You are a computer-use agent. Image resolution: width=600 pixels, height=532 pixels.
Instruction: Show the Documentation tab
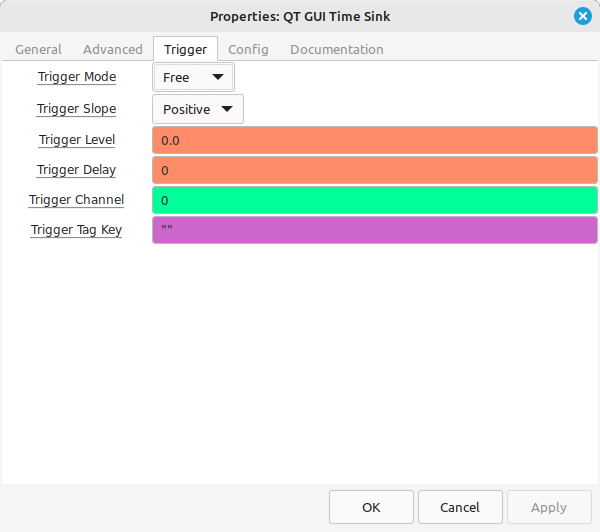click(x=337, y=49)
